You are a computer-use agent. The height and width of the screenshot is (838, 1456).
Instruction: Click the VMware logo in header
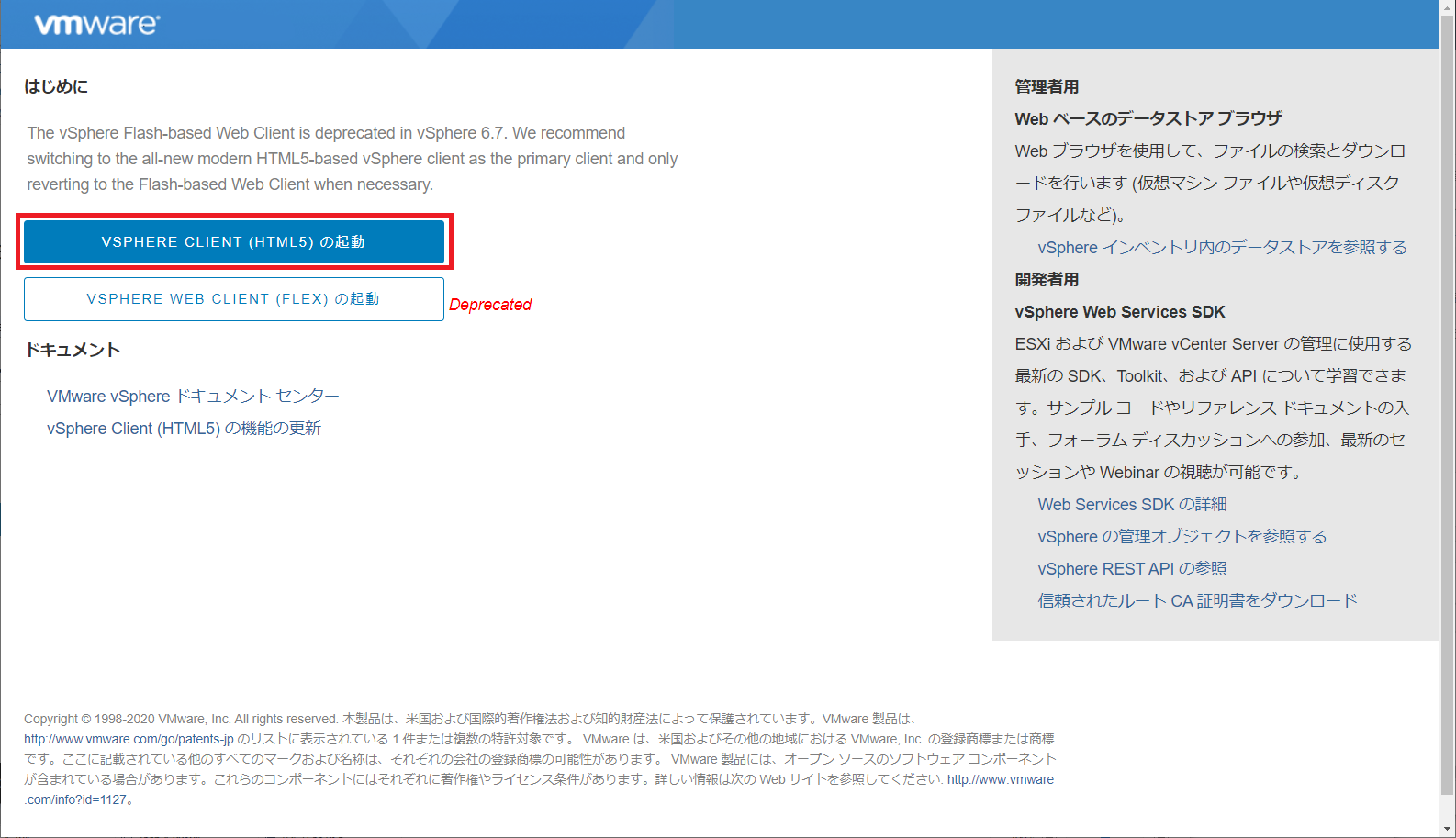[x=96, y=24]
